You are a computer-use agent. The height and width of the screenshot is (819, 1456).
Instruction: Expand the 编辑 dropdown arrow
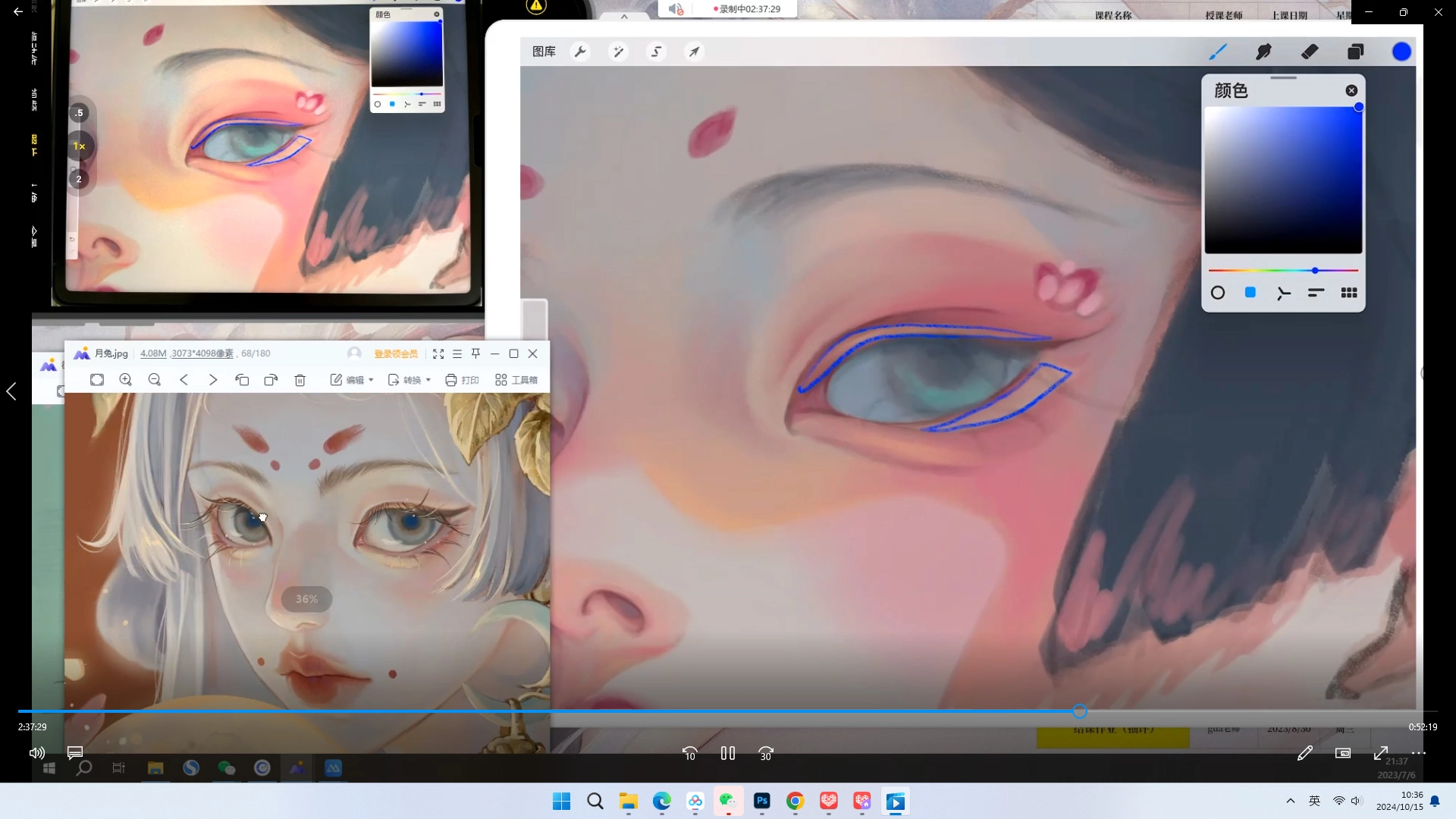point(371,380)
